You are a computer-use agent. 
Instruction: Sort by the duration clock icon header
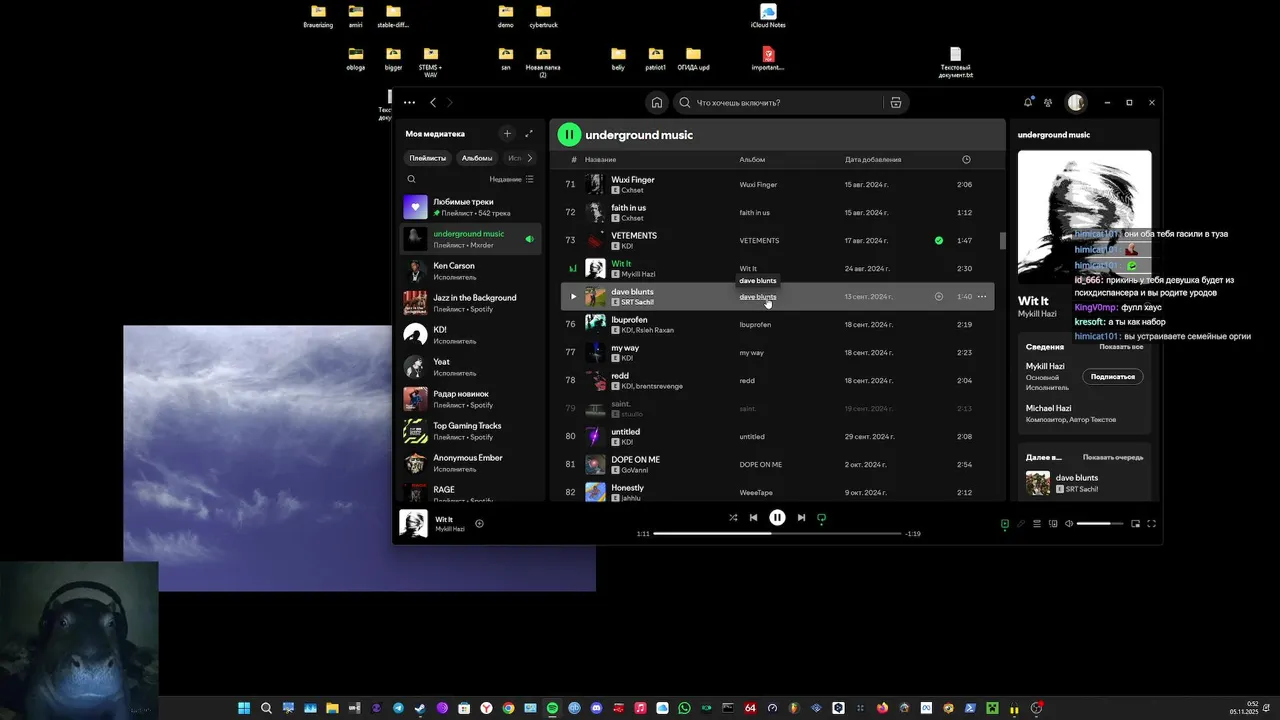966,159
